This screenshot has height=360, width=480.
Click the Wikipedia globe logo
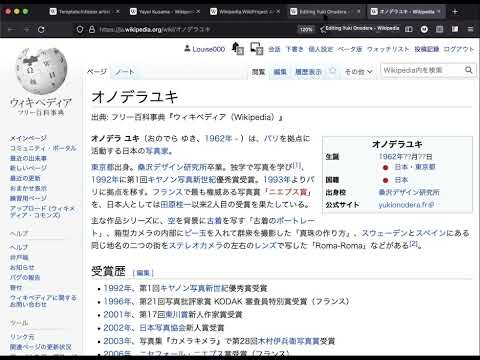coord(42,71)
